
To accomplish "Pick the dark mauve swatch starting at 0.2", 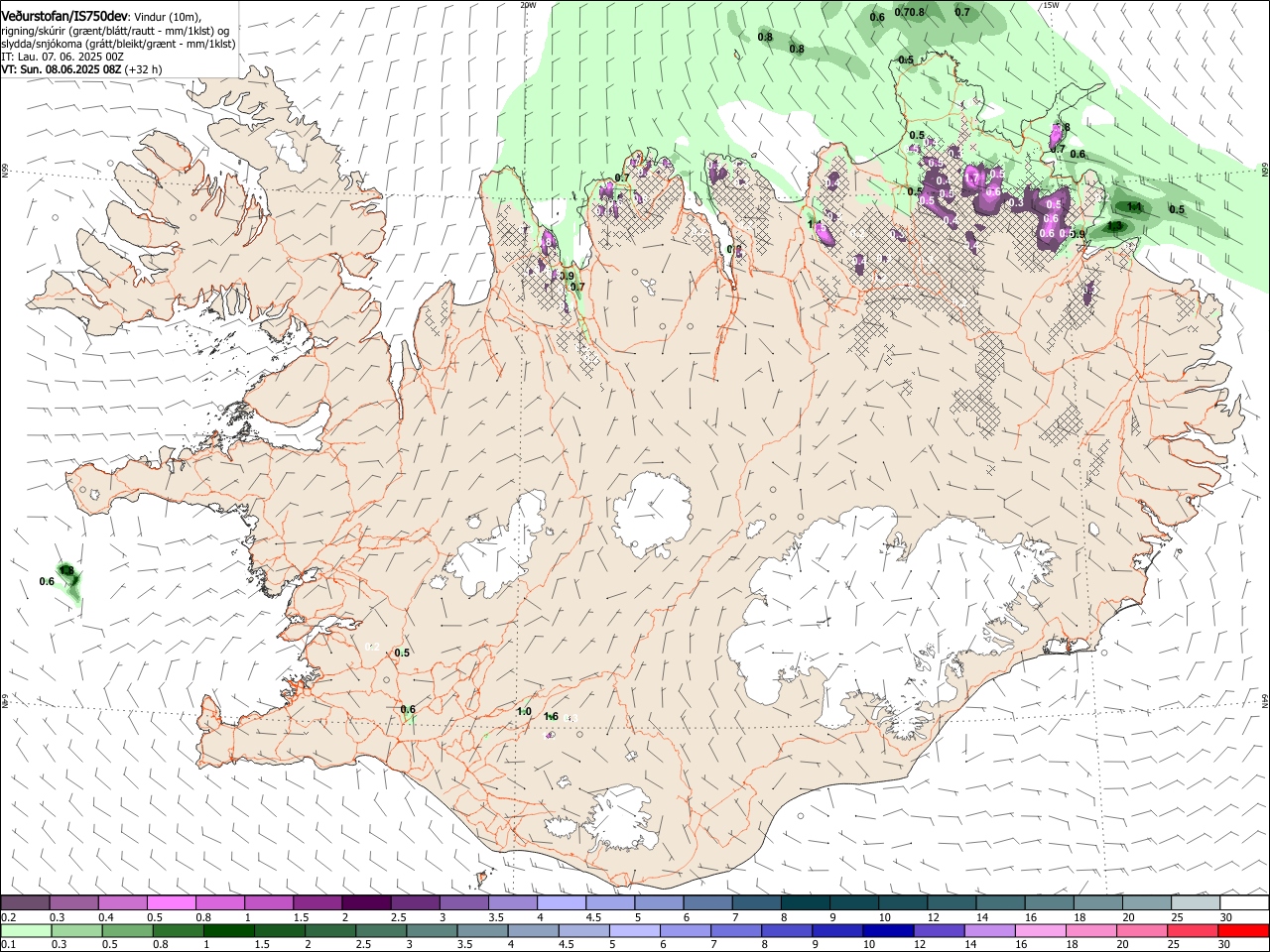I will 25,903.
